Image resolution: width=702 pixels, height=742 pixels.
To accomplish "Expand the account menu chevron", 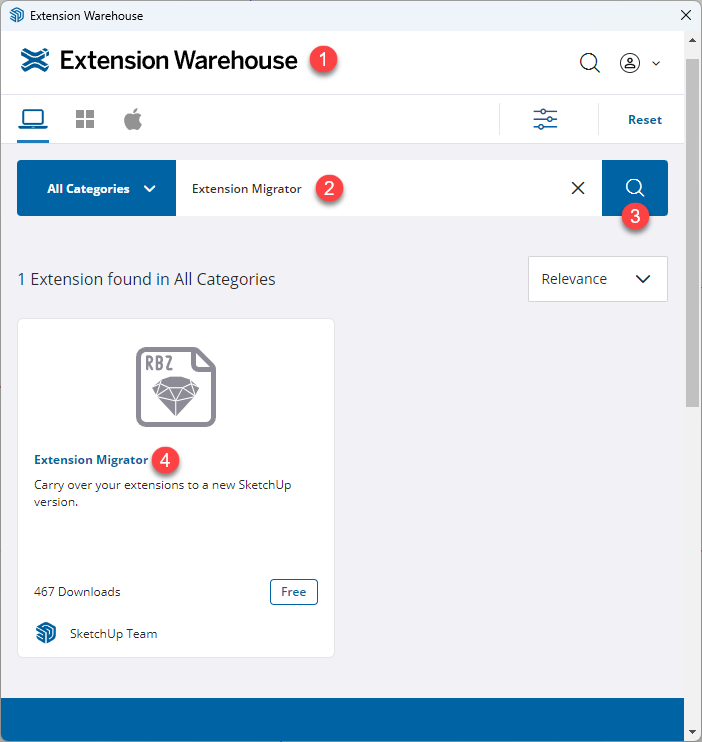I will [x=656, y=63].
